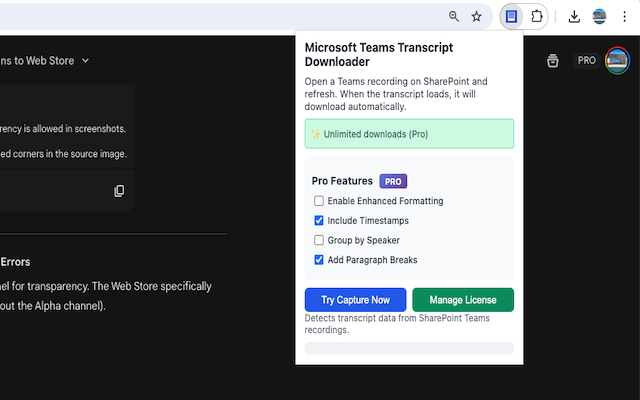This screenshot has height=400, width=640.
Task: Click the 'Microsoft Teams Transcript Downloader' title
Action: pyautogui.click(x=378, y=55)
